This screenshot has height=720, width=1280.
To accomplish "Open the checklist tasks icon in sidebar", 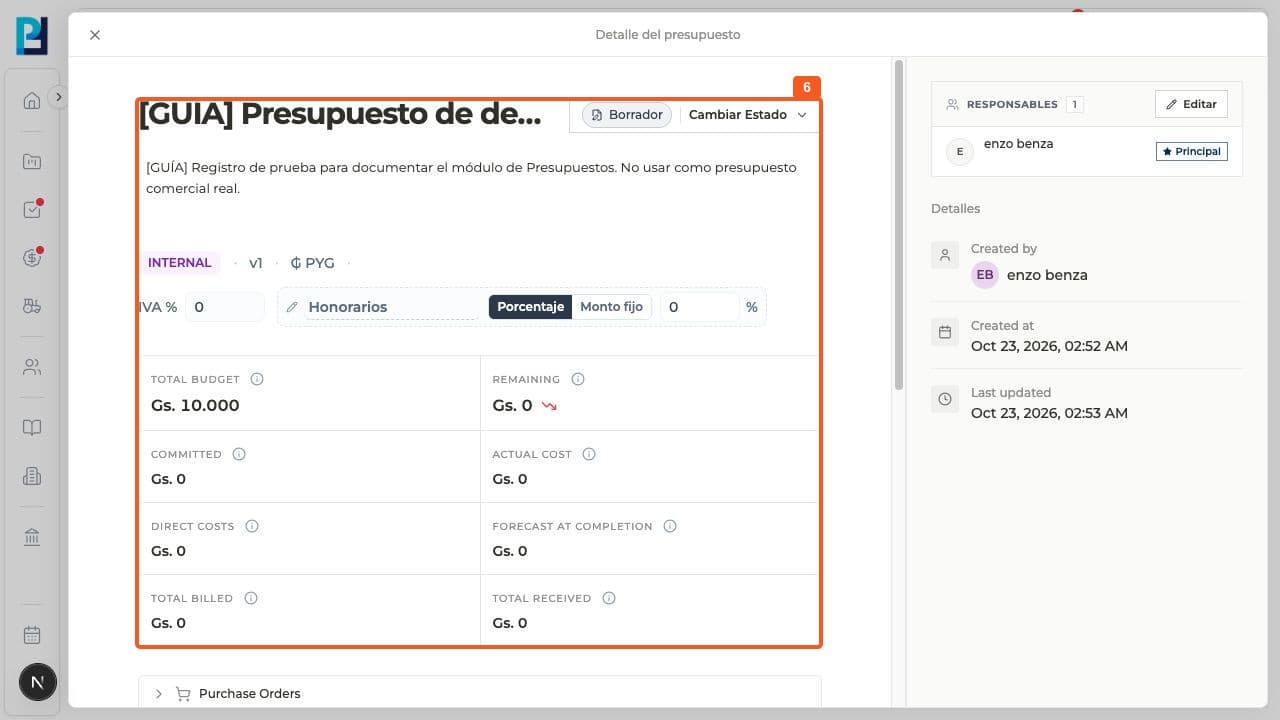I will tap(32, 210).
